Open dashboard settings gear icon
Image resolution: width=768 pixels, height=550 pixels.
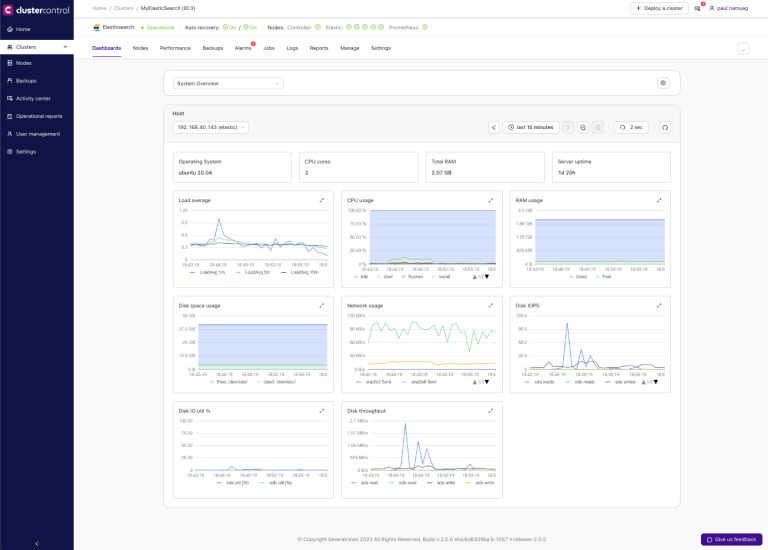point(662,83)
